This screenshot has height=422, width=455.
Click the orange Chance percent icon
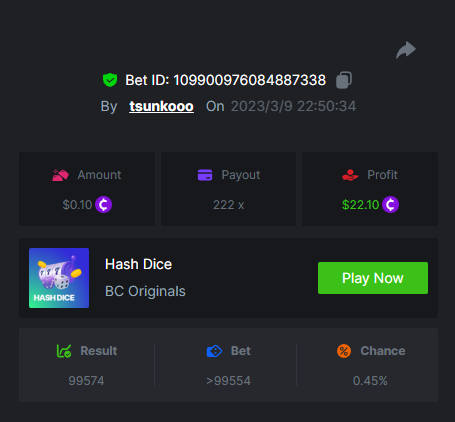[x=344, y=351]
